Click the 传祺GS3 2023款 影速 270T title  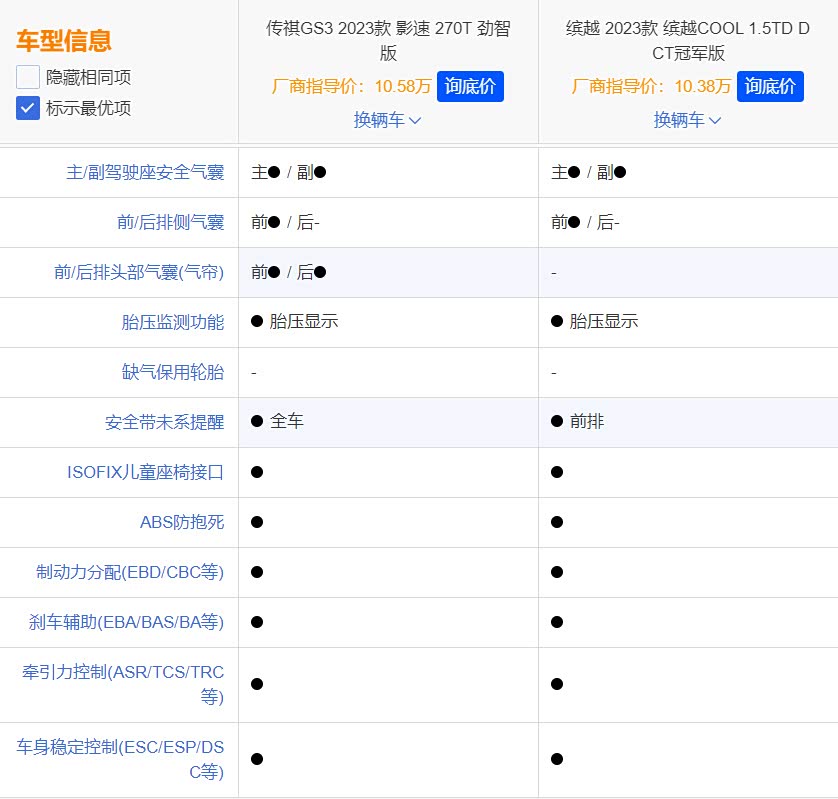pos(389,41)
